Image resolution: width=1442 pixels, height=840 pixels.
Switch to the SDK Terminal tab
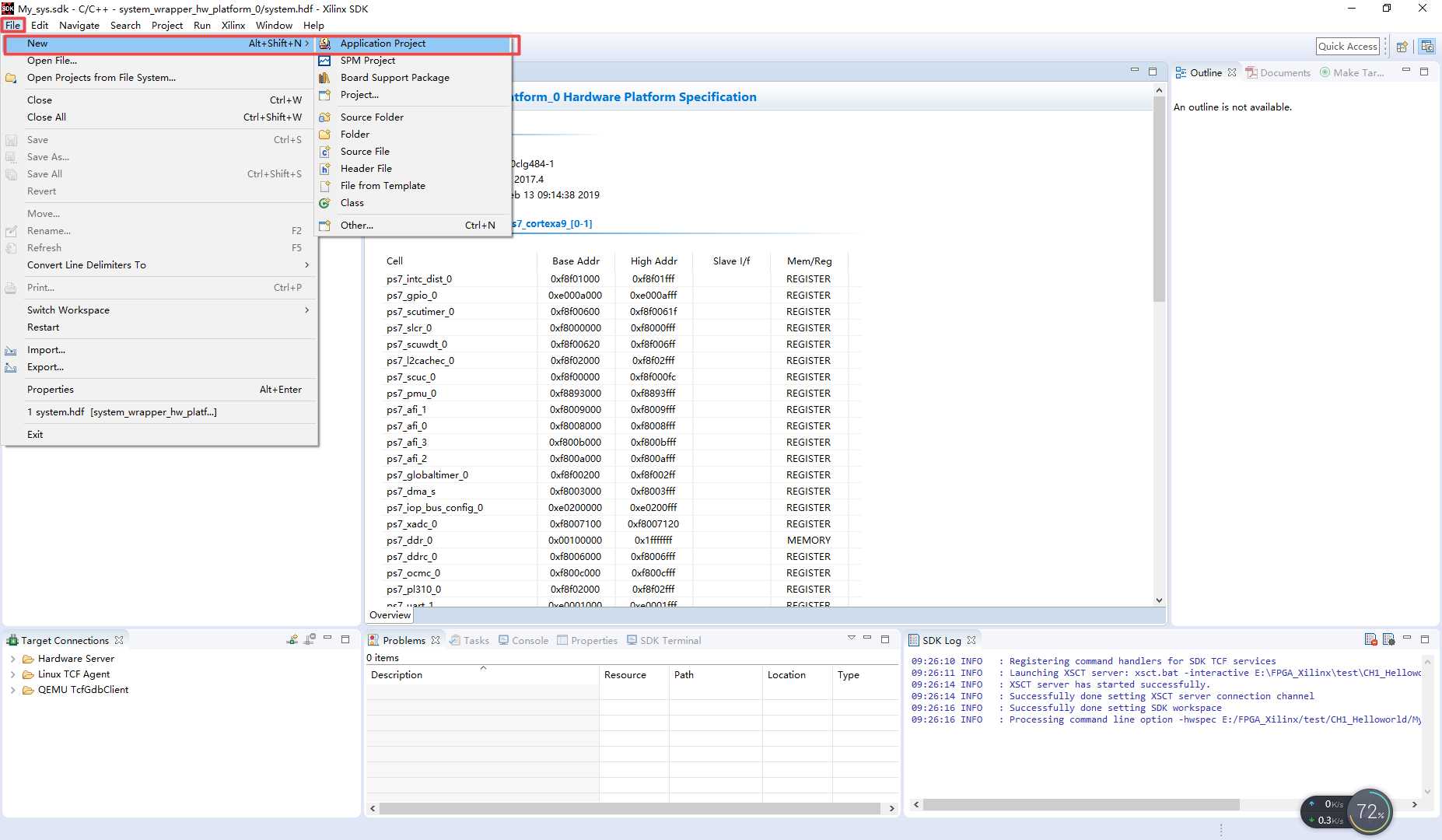point(664,640)
